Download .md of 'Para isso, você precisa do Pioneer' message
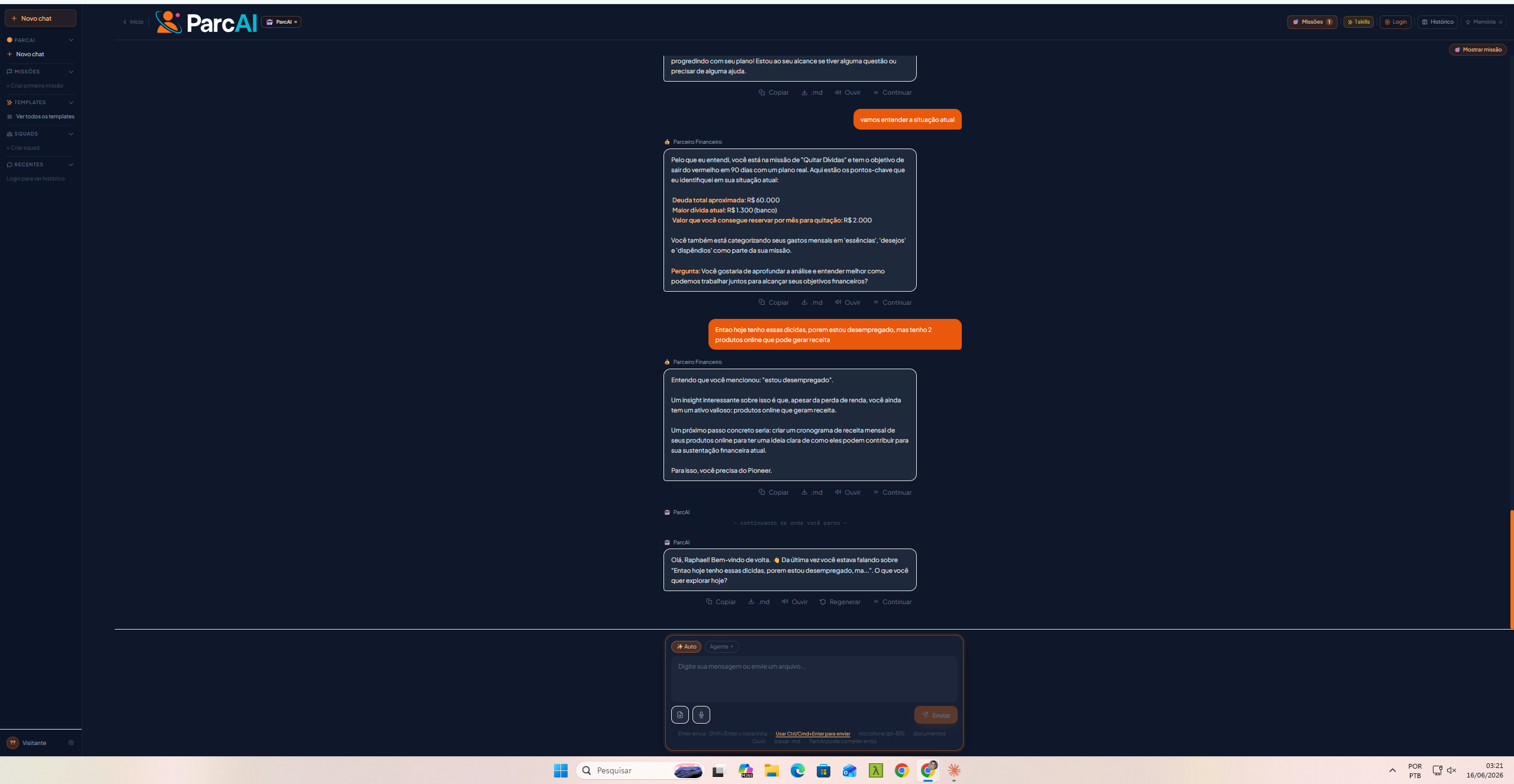The image size is (1514, 784). pyautogui.click(x=812, y=492)
